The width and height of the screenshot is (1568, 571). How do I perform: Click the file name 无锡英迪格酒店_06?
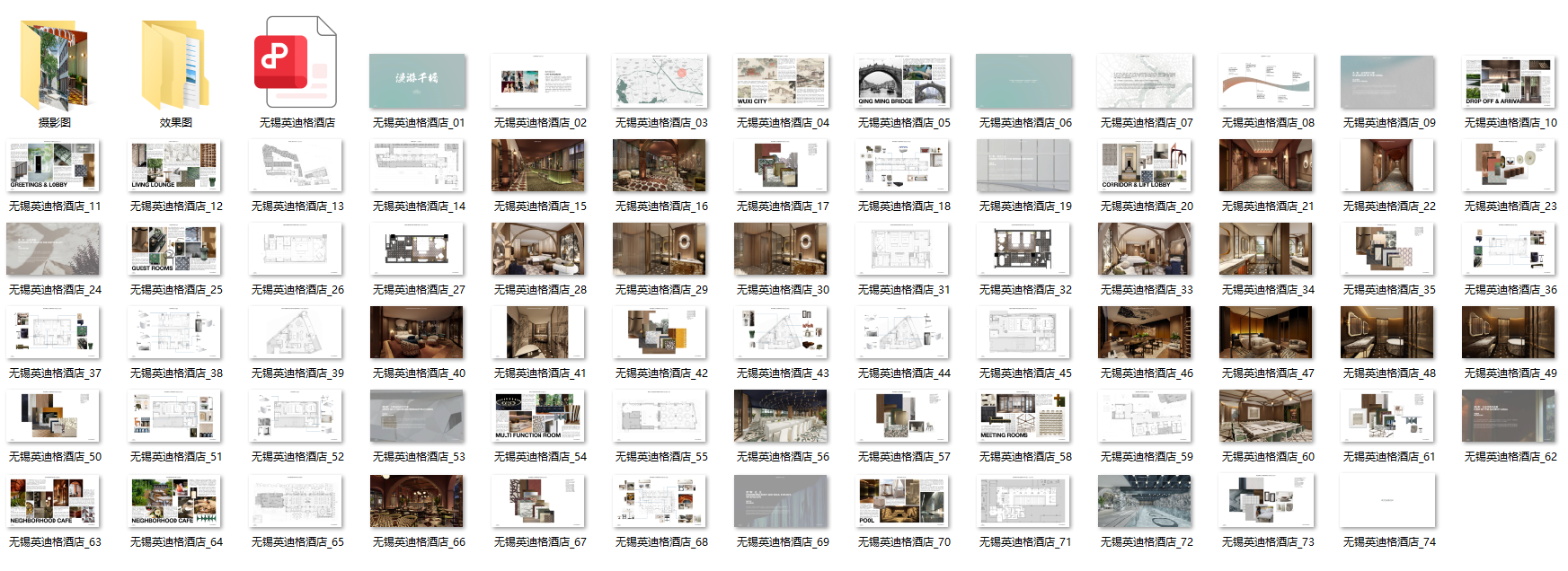[x=1025, y=123]
